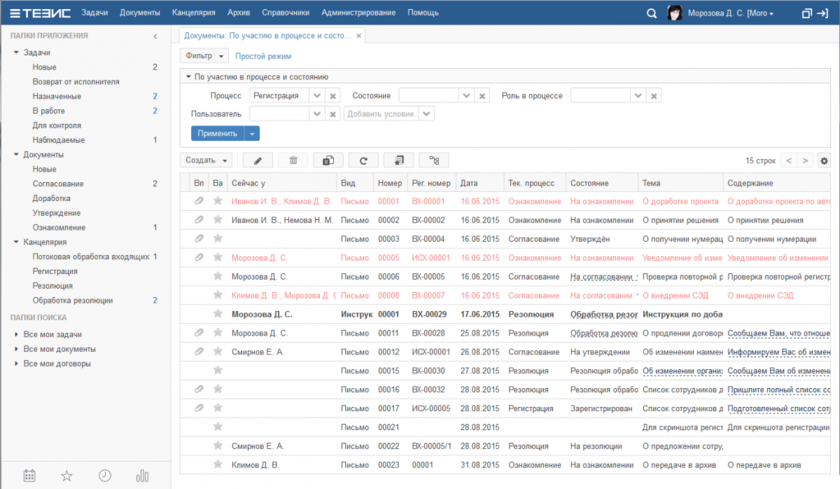Click the Применить button

point(217,133)
